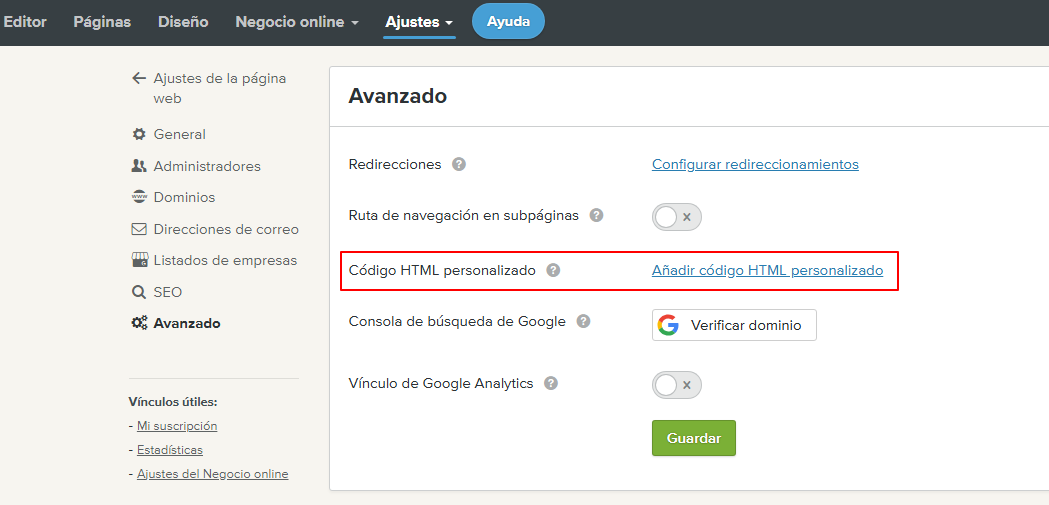Open Mi suscripción link
This screenshot has width=1049, height=505.
coord(177,426)
